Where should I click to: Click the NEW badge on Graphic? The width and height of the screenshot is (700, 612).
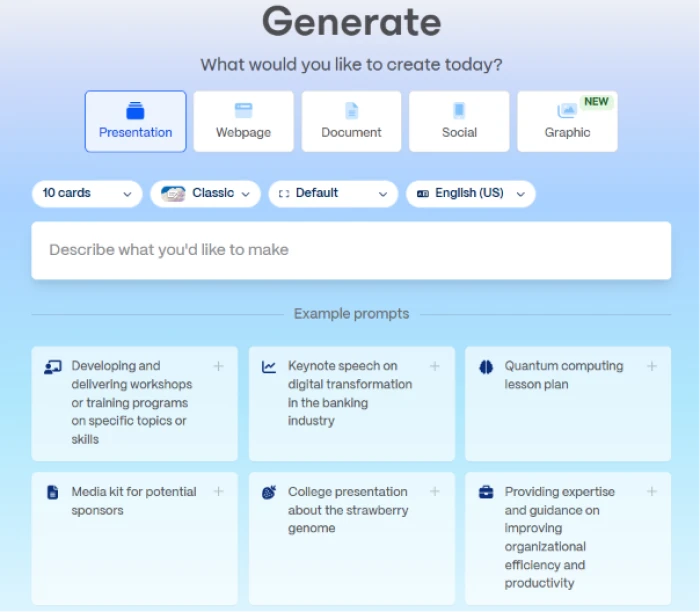click(x=596, y=102)
